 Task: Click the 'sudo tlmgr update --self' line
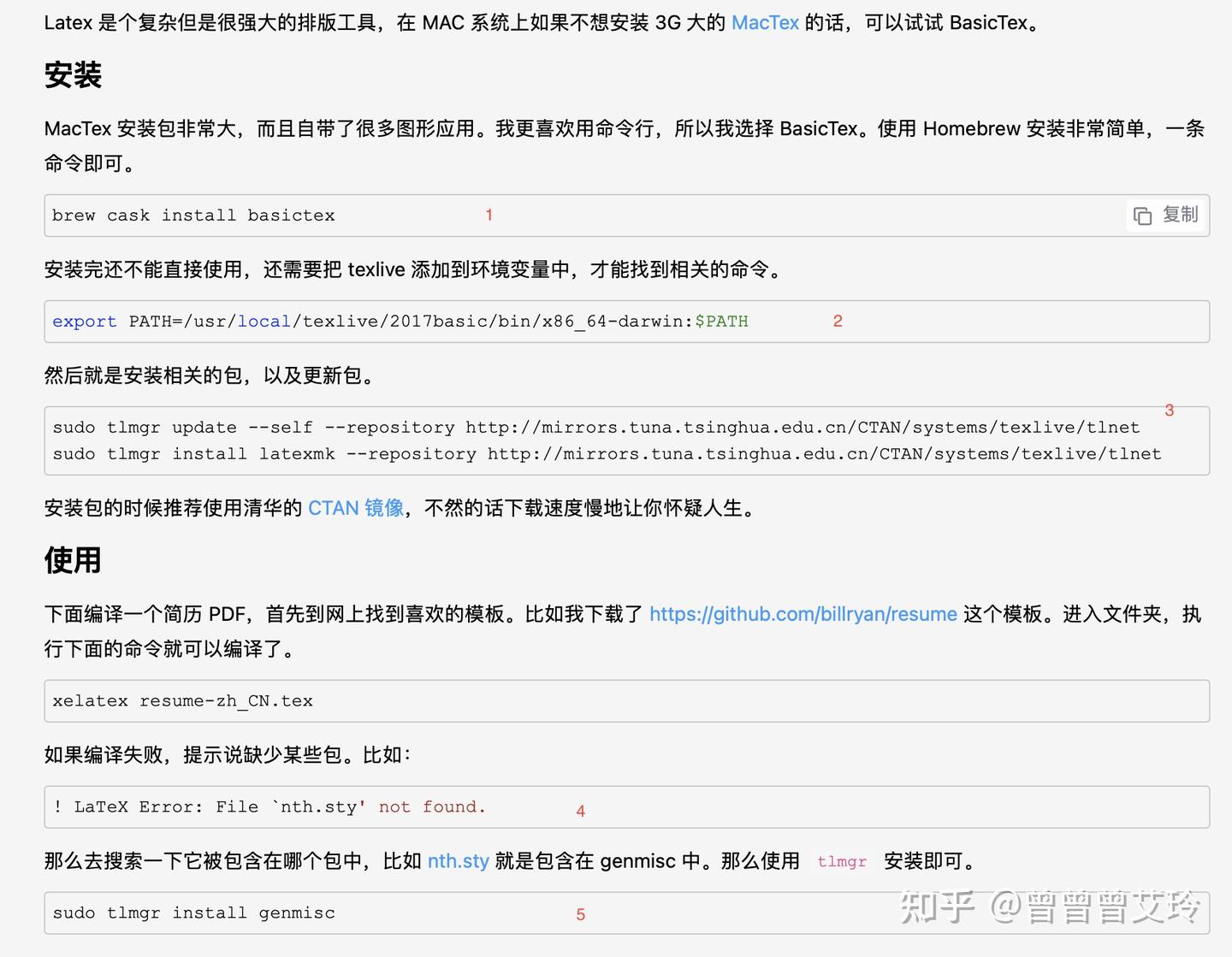pos(596,428)
